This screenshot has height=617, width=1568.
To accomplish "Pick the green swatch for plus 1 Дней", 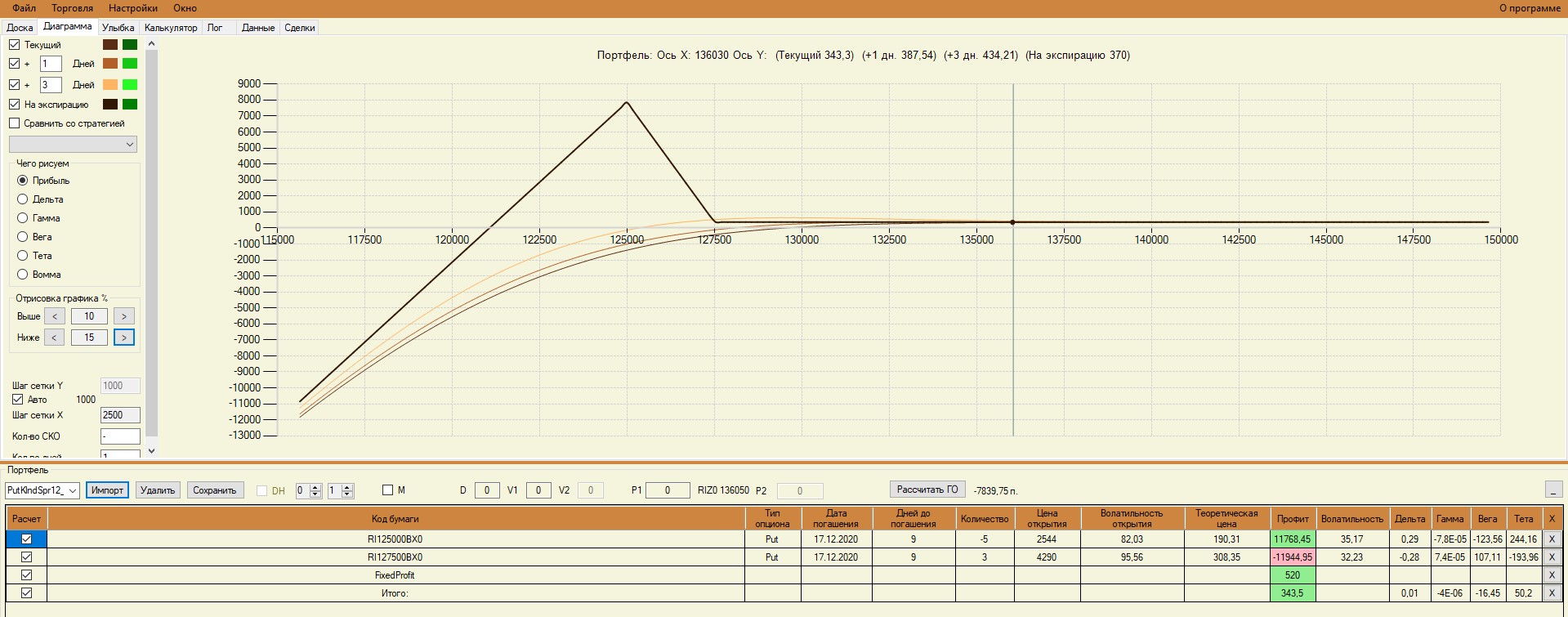I will (x=130, y=64).
